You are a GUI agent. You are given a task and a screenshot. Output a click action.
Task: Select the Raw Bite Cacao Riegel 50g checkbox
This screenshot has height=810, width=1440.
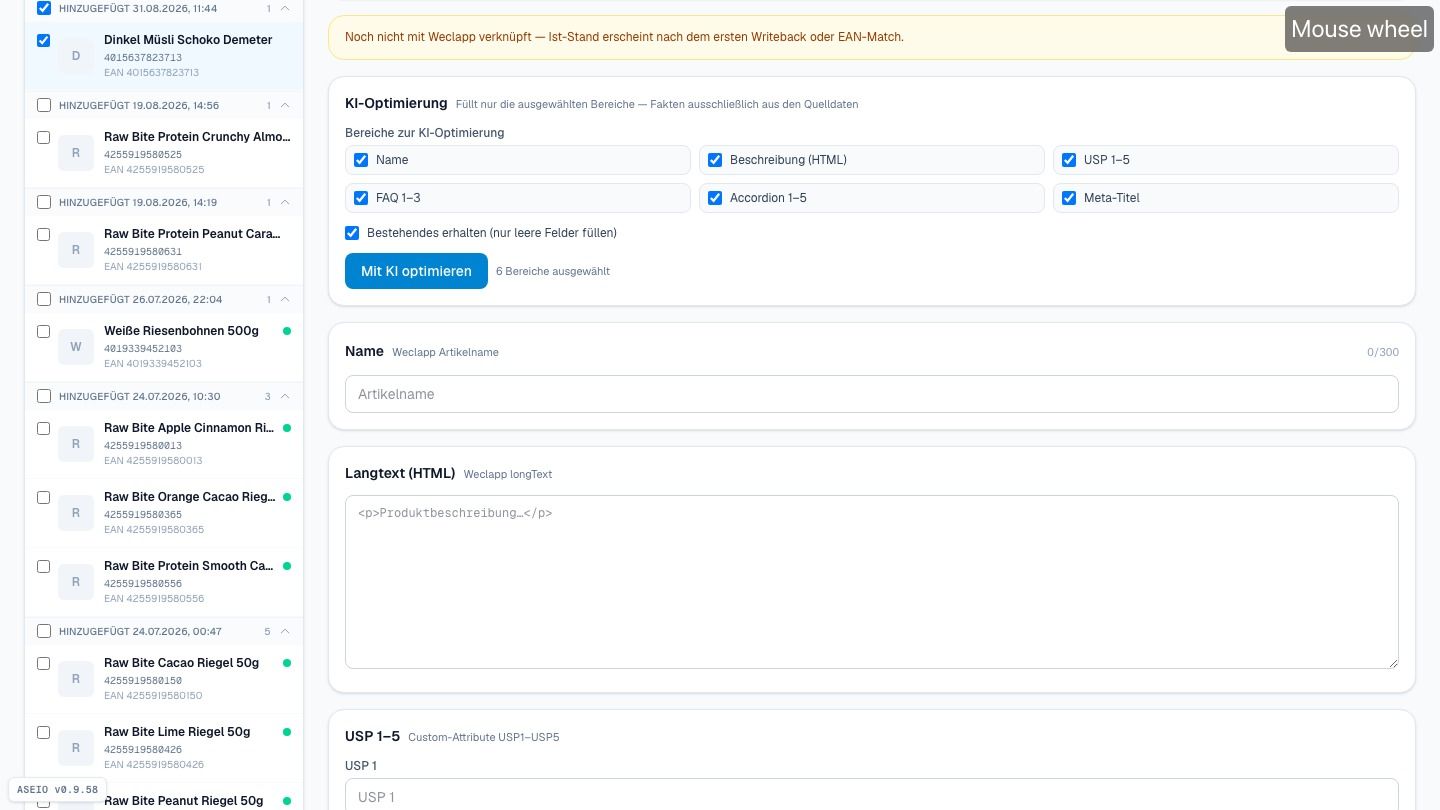(43, 663)
